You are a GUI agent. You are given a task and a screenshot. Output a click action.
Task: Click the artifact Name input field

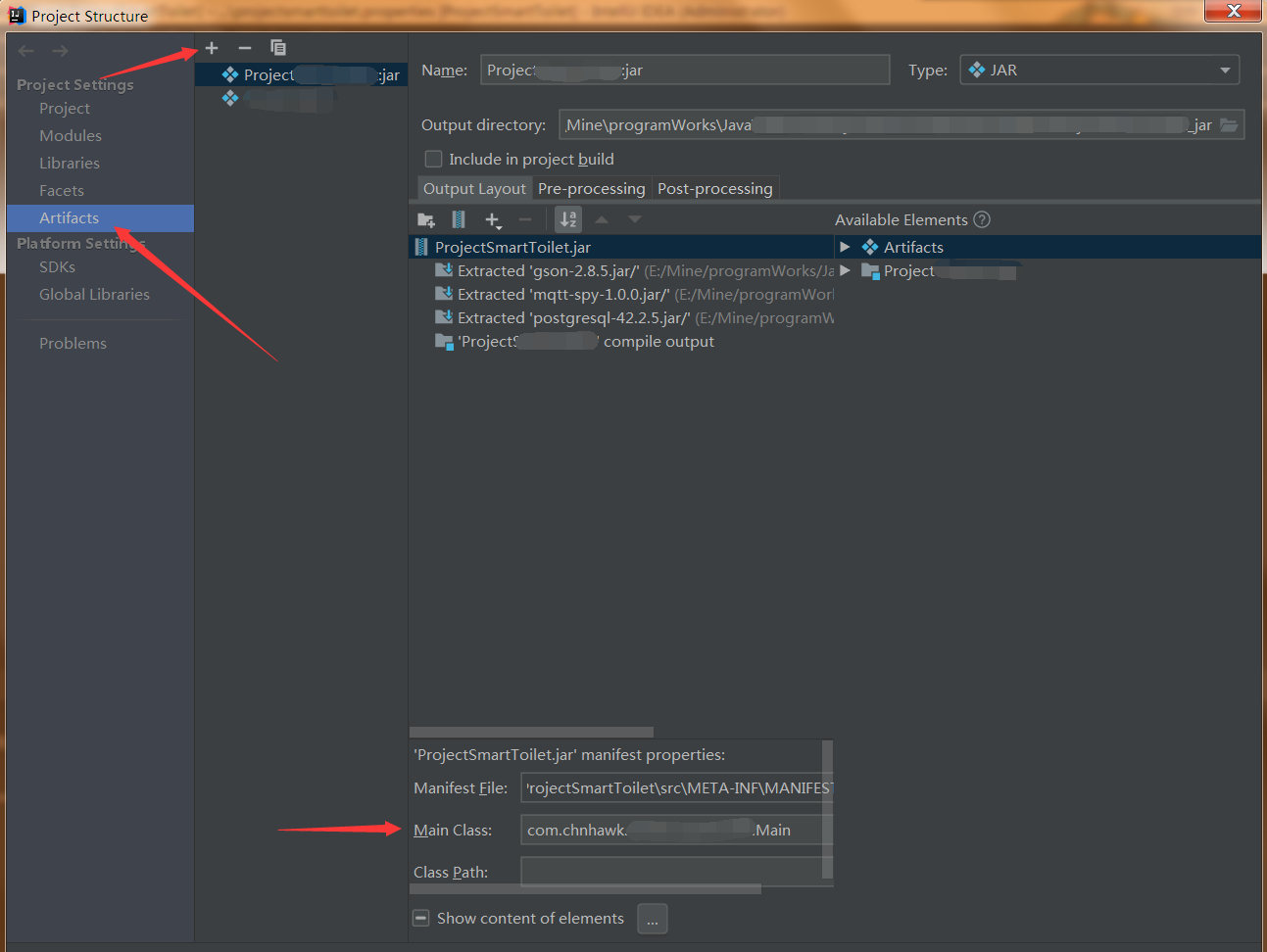[685, 71]
